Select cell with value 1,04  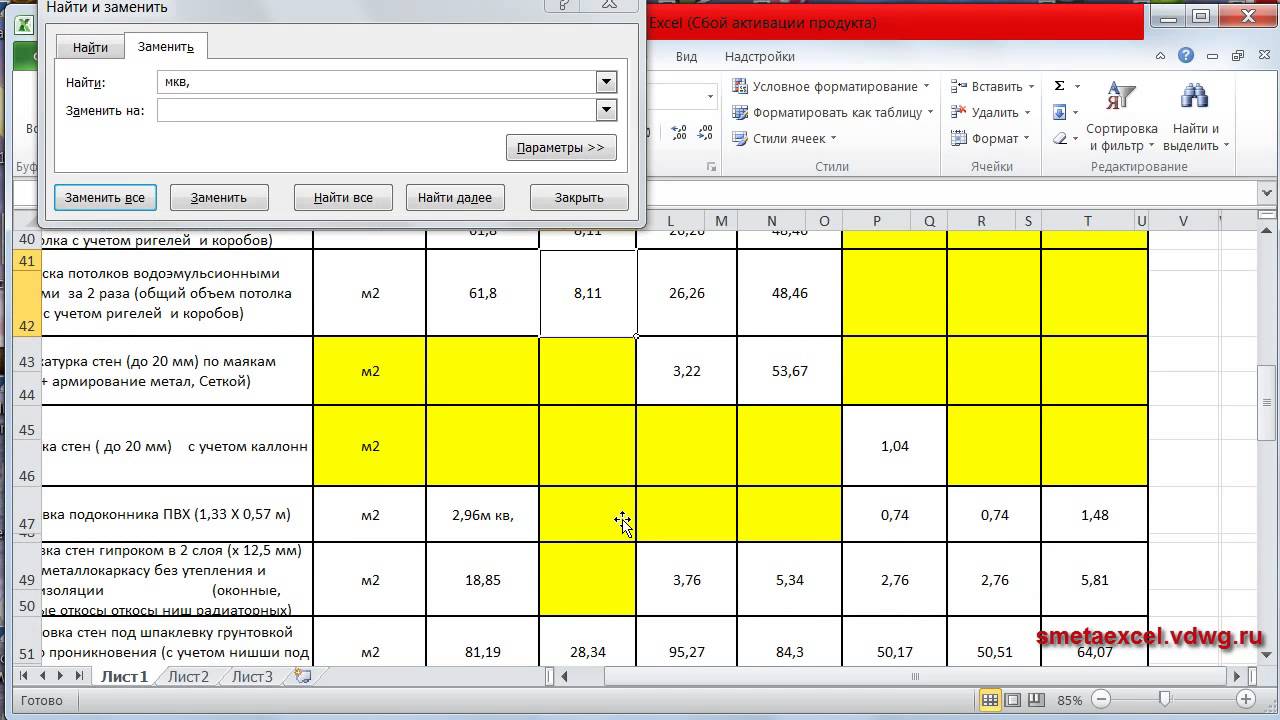[x=895, y=446]
